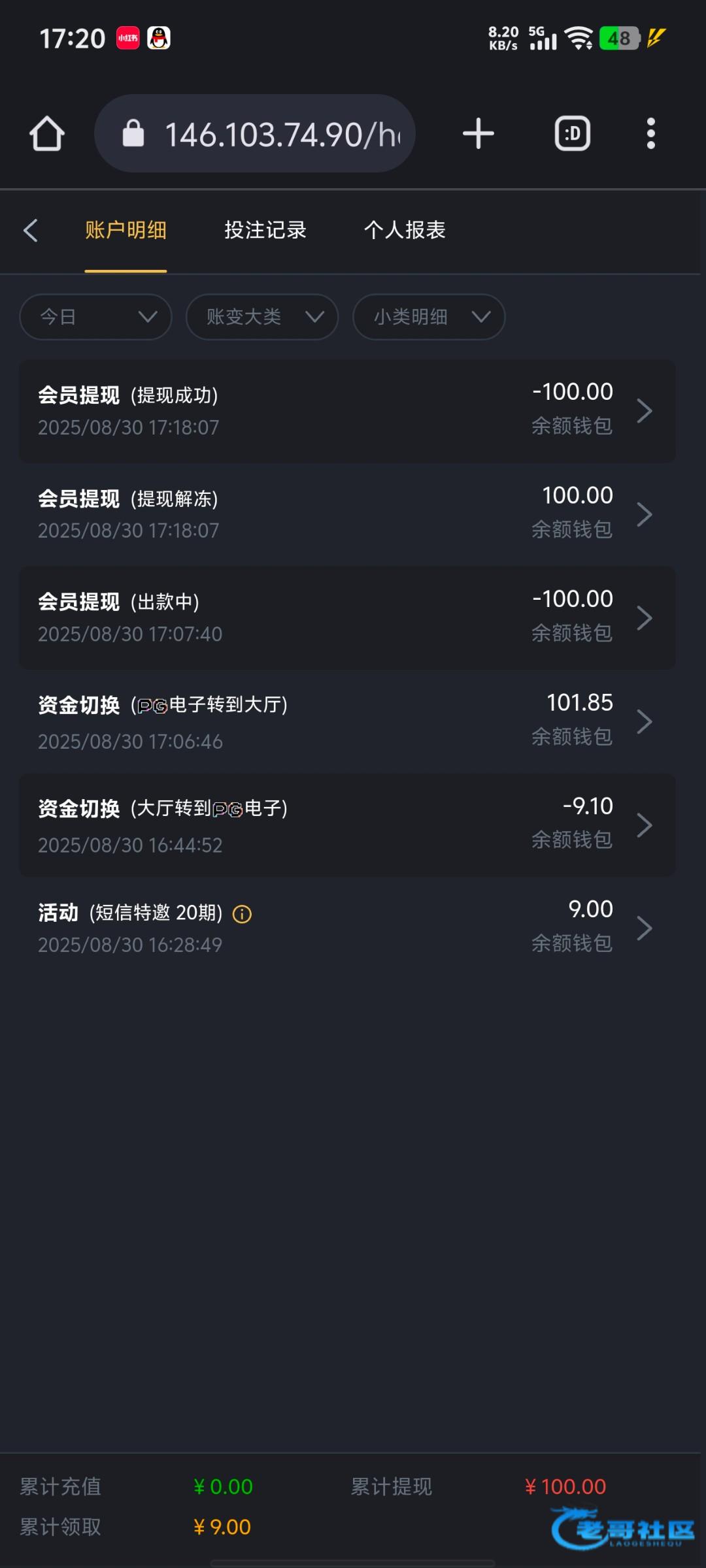Viewport: 706px width, 1568px height.
Task: Tap the URL address bar field
Action: (281, 134)
